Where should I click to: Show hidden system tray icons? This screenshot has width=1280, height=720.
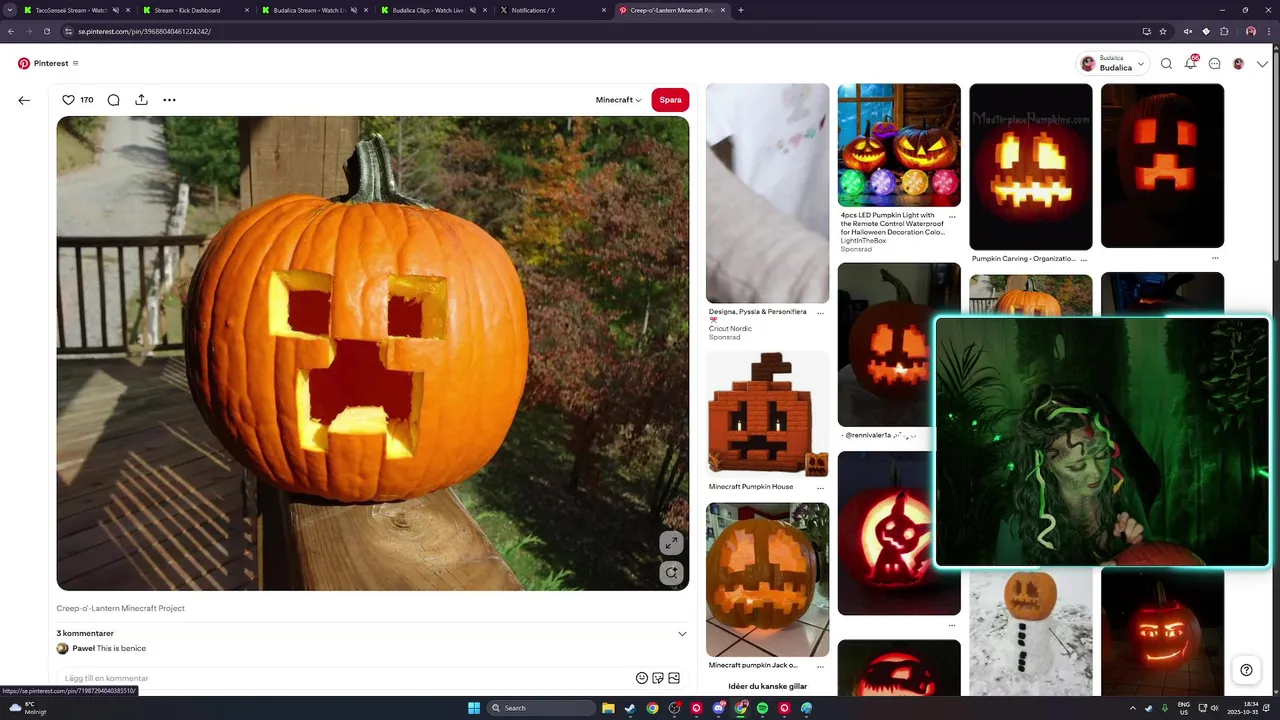click(x=1132, y=708)
